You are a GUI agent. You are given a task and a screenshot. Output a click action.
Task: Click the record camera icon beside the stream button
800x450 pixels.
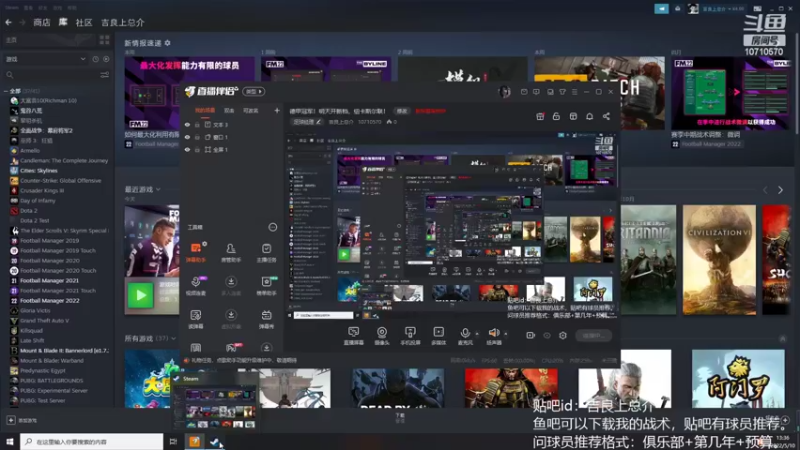[531, 335]
